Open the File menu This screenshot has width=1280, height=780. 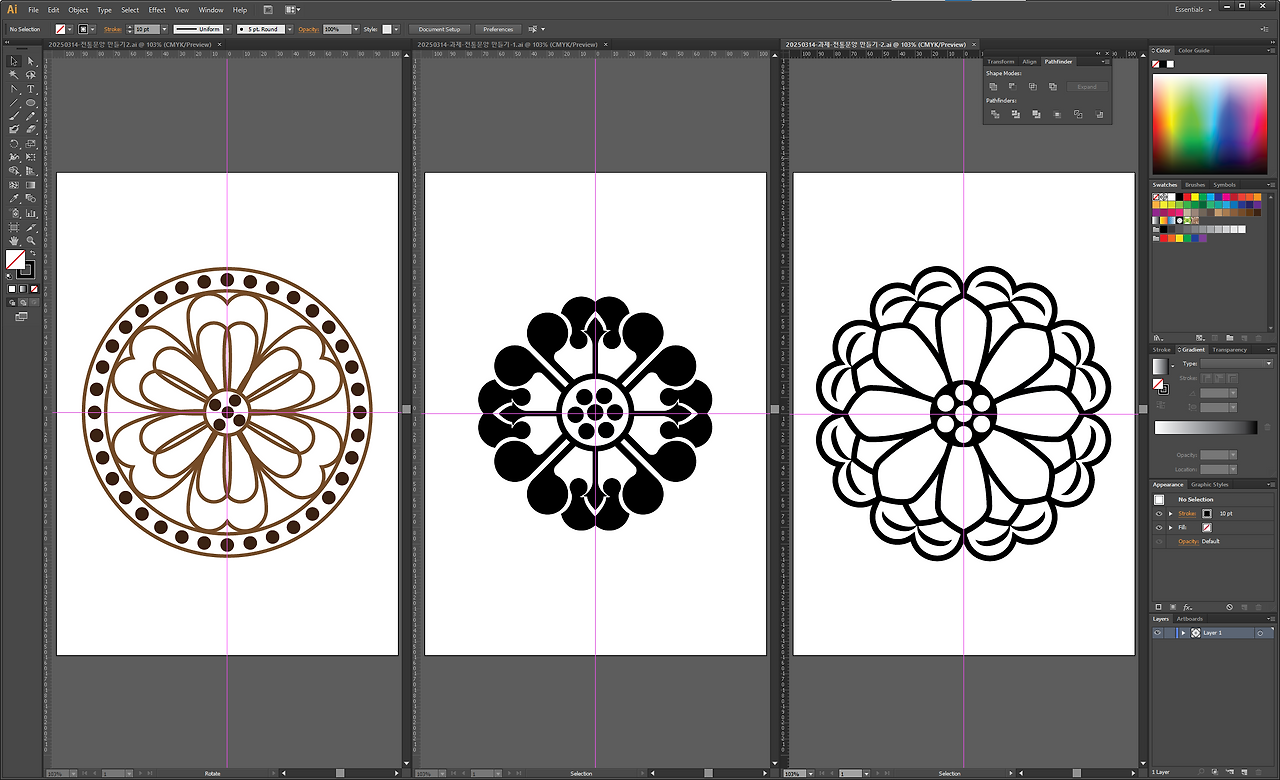33,10
